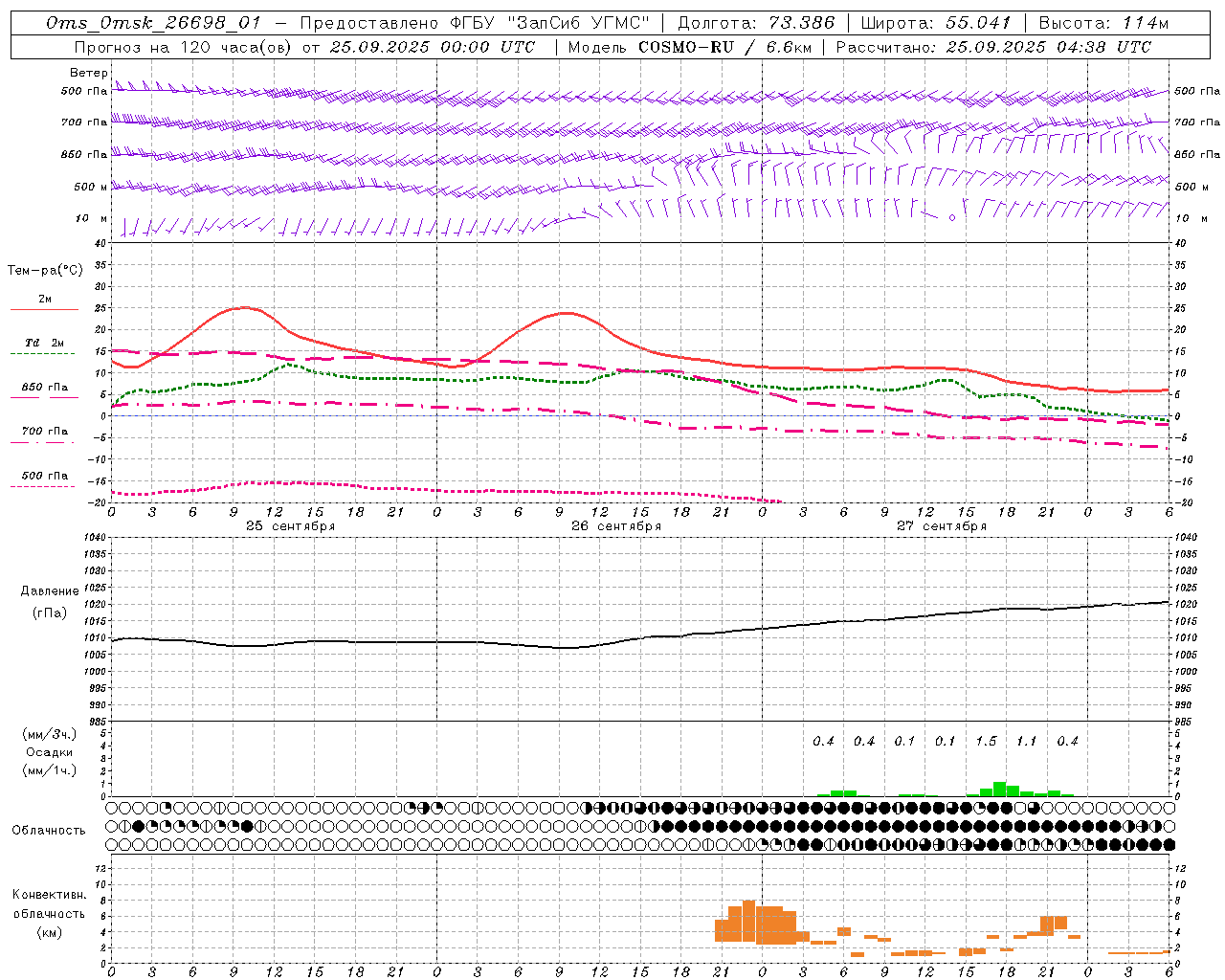The image size is (1225, 980).
Task: Click the (км) unit under convective cloudiness
Action: [x=49, y=932]
